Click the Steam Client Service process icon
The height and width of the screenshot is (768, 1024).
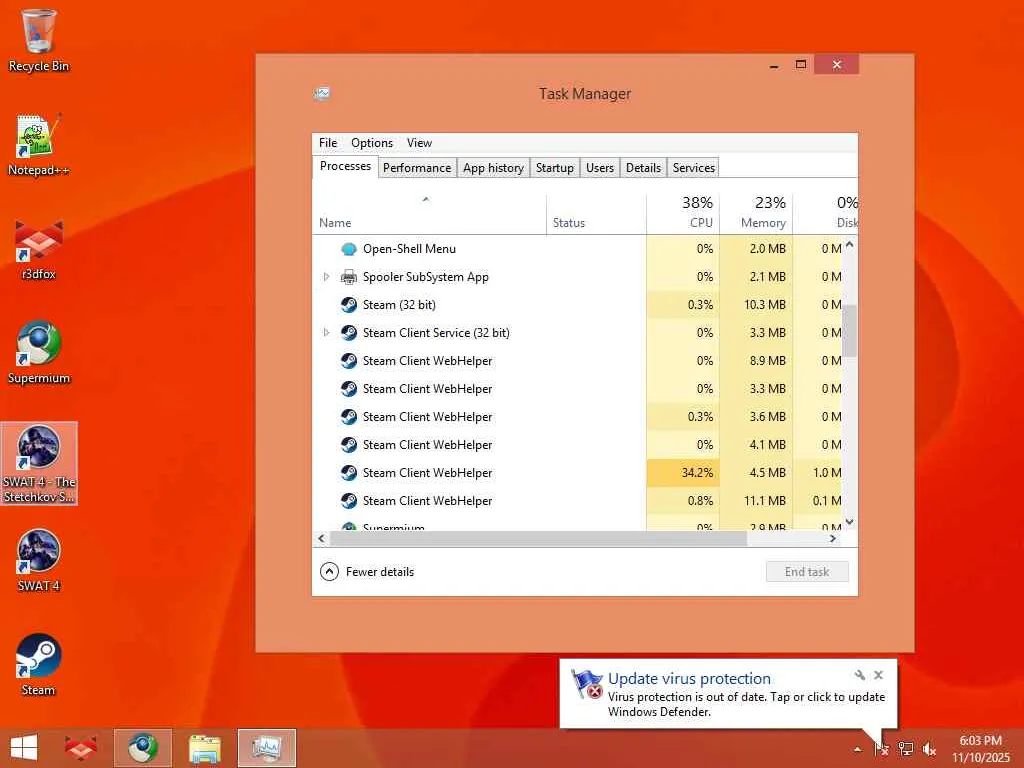(349, 333)
